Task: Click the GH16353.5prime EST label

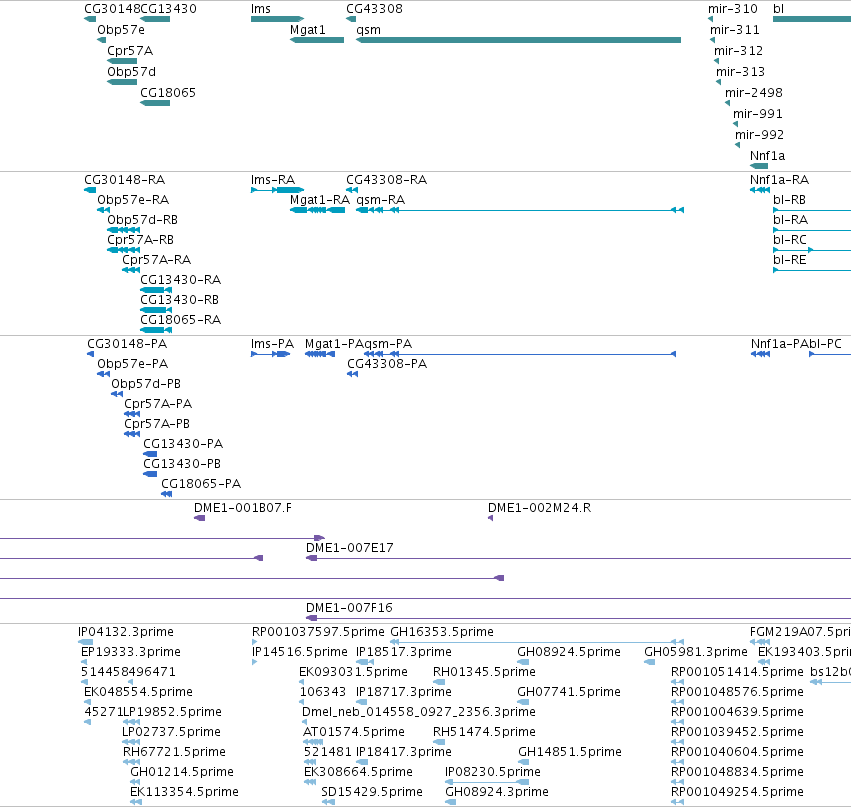Action: (x=442, y=632)
